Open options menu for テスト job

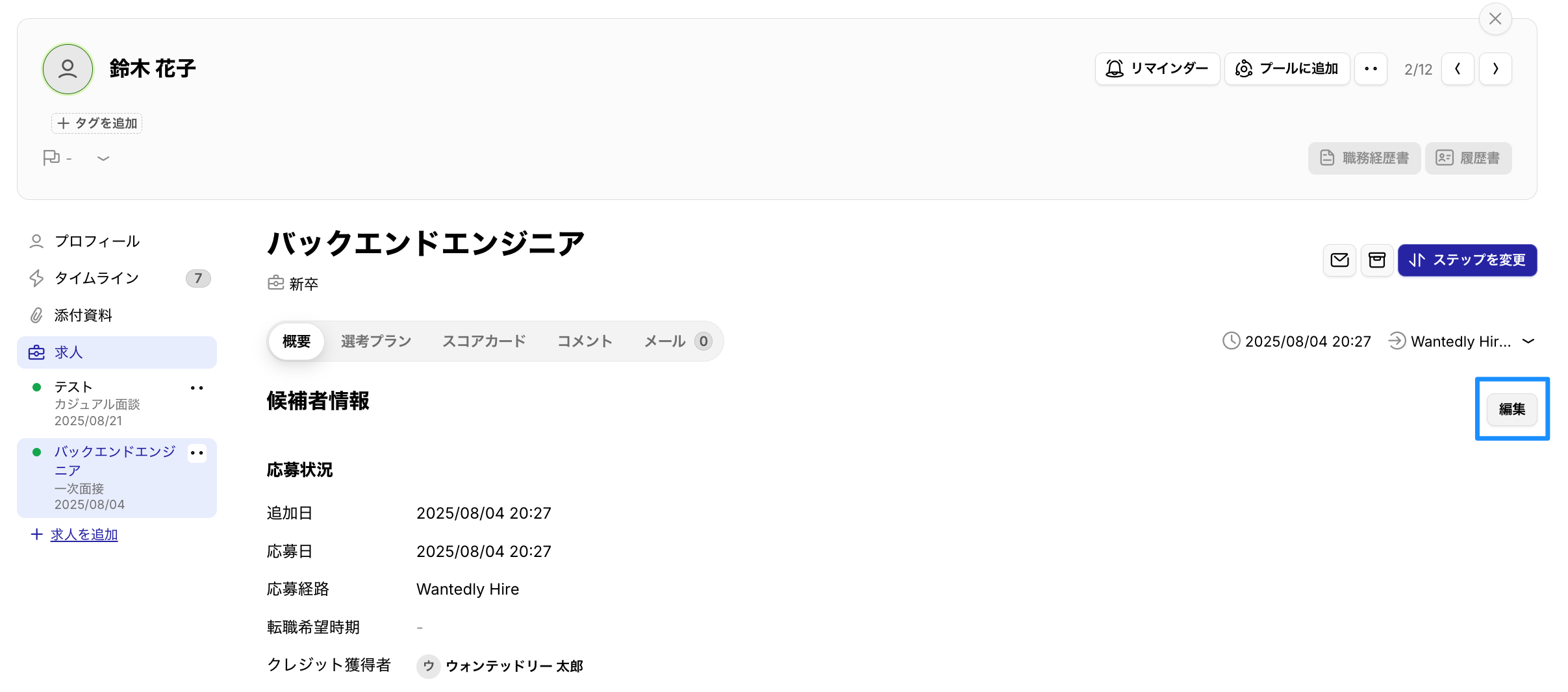pos(197,388)
